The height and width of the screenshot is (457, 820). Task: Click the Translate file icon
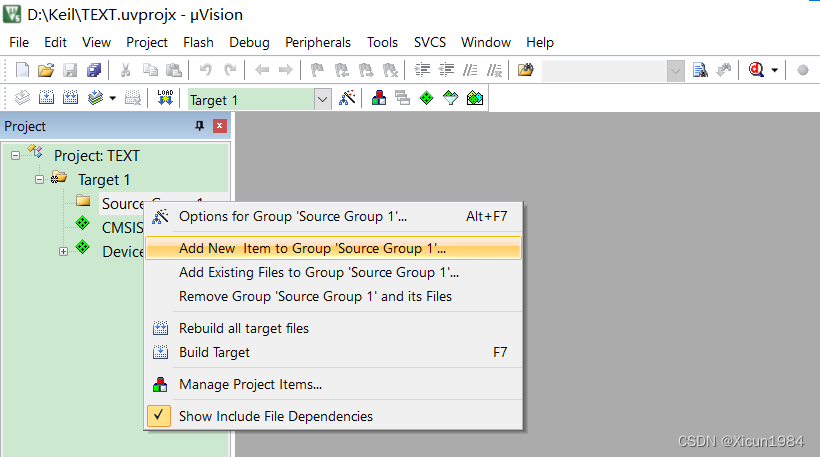[x=22, y=98]
